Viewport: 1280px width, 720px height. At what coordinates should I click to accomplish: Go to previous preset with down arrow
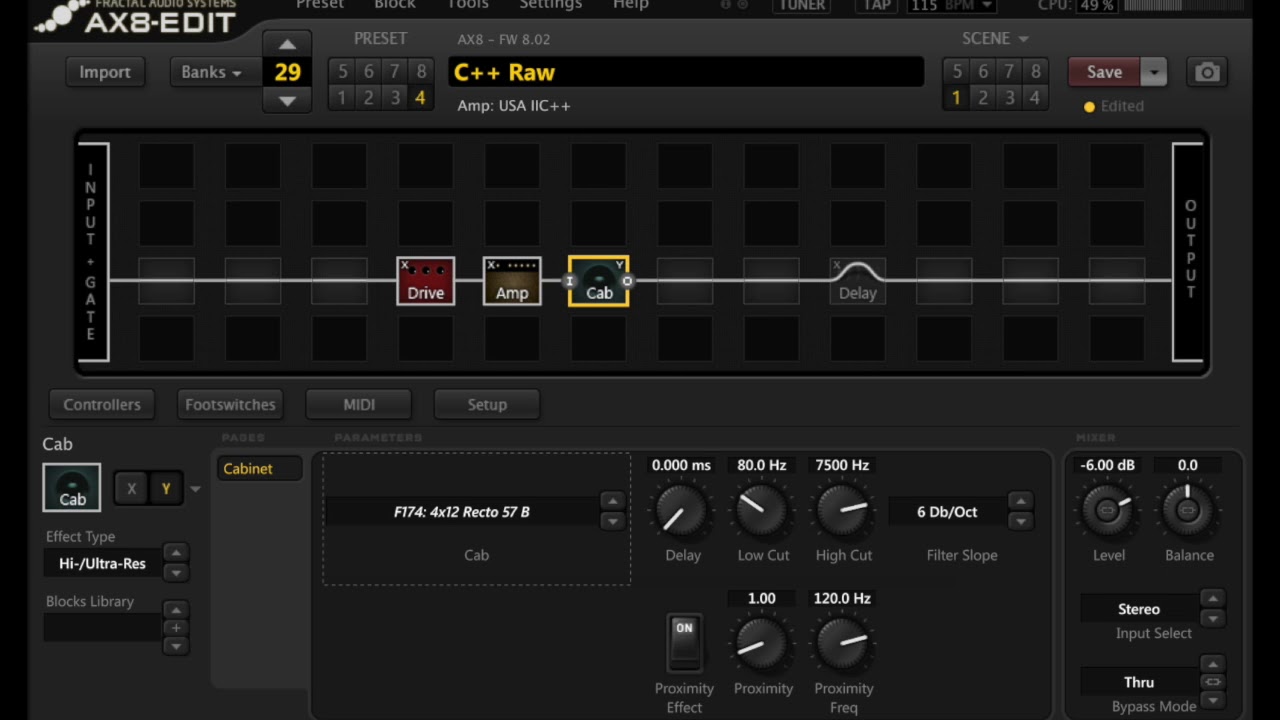287,100
